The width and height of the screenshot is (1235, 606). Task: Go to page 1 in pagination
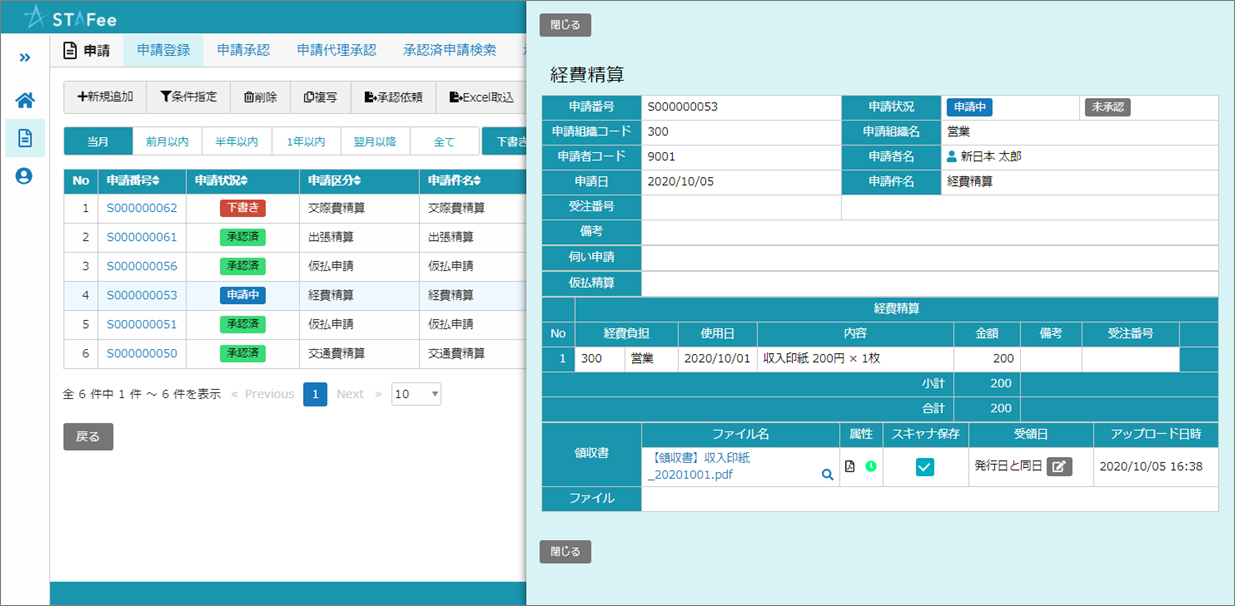point(315,394)
